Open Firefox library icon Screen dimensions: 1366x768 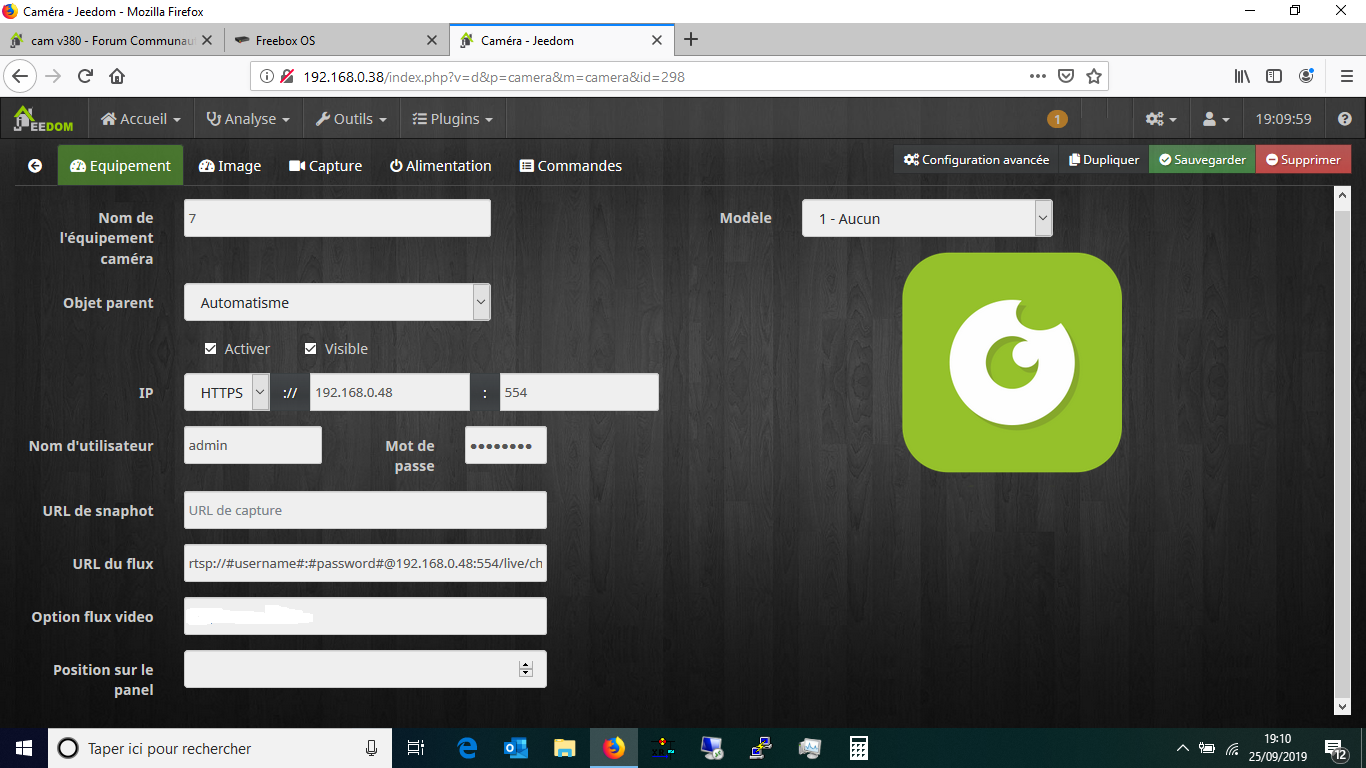click(1242, 76)
